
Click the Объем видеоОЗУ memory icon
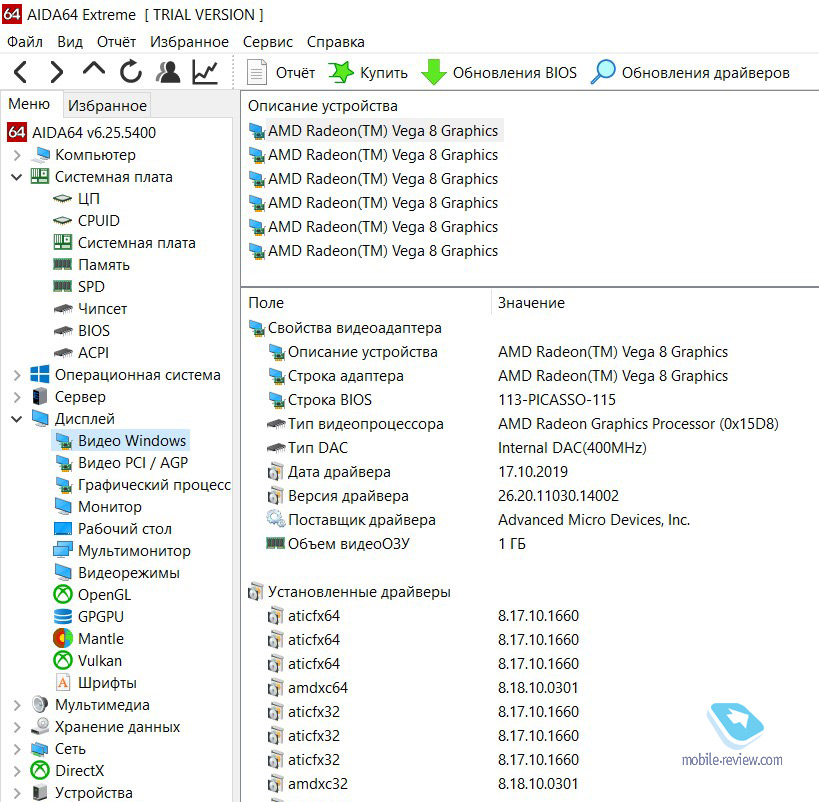275,543
